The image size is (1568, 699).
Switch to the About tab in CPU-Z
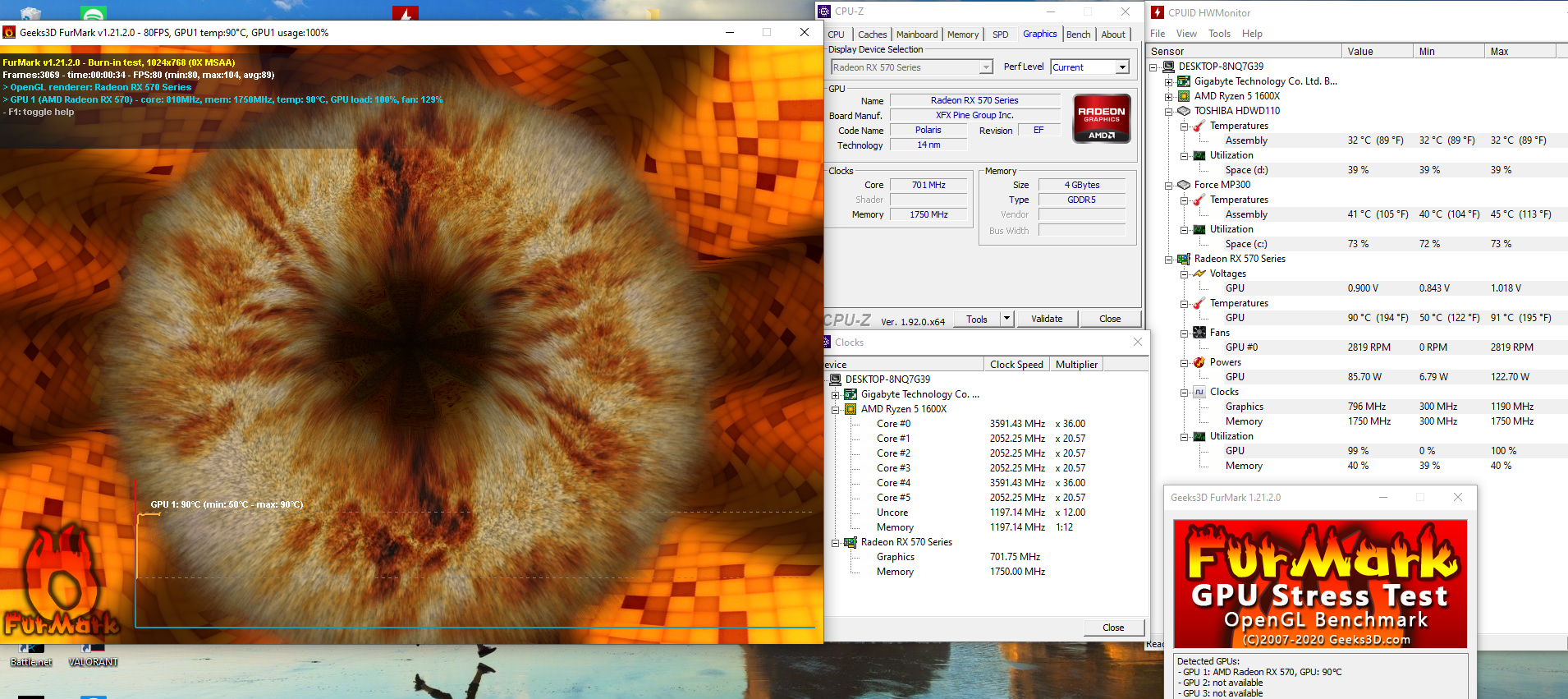click(1113, 34)
